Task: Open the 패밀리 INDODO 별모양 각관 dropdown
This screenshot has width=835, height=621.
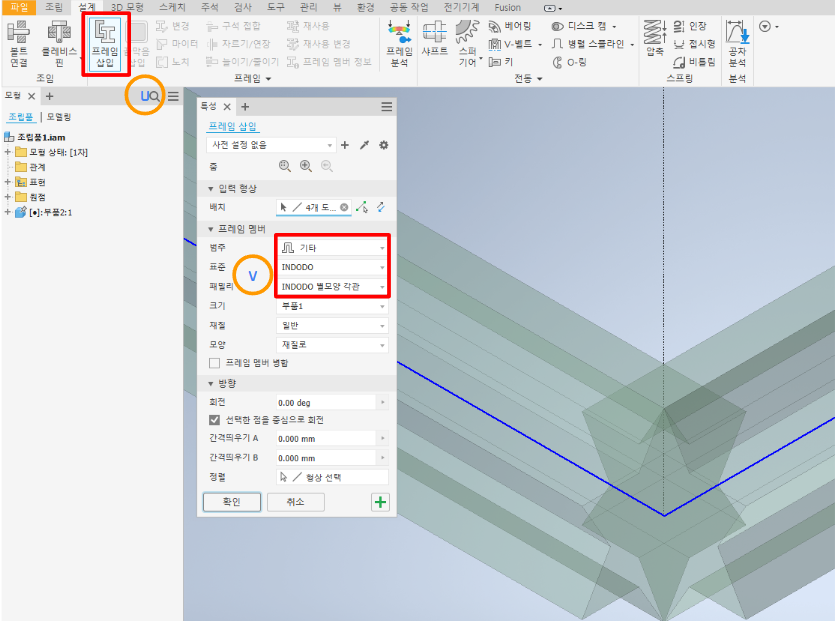Action: click(x=332, y=287)
